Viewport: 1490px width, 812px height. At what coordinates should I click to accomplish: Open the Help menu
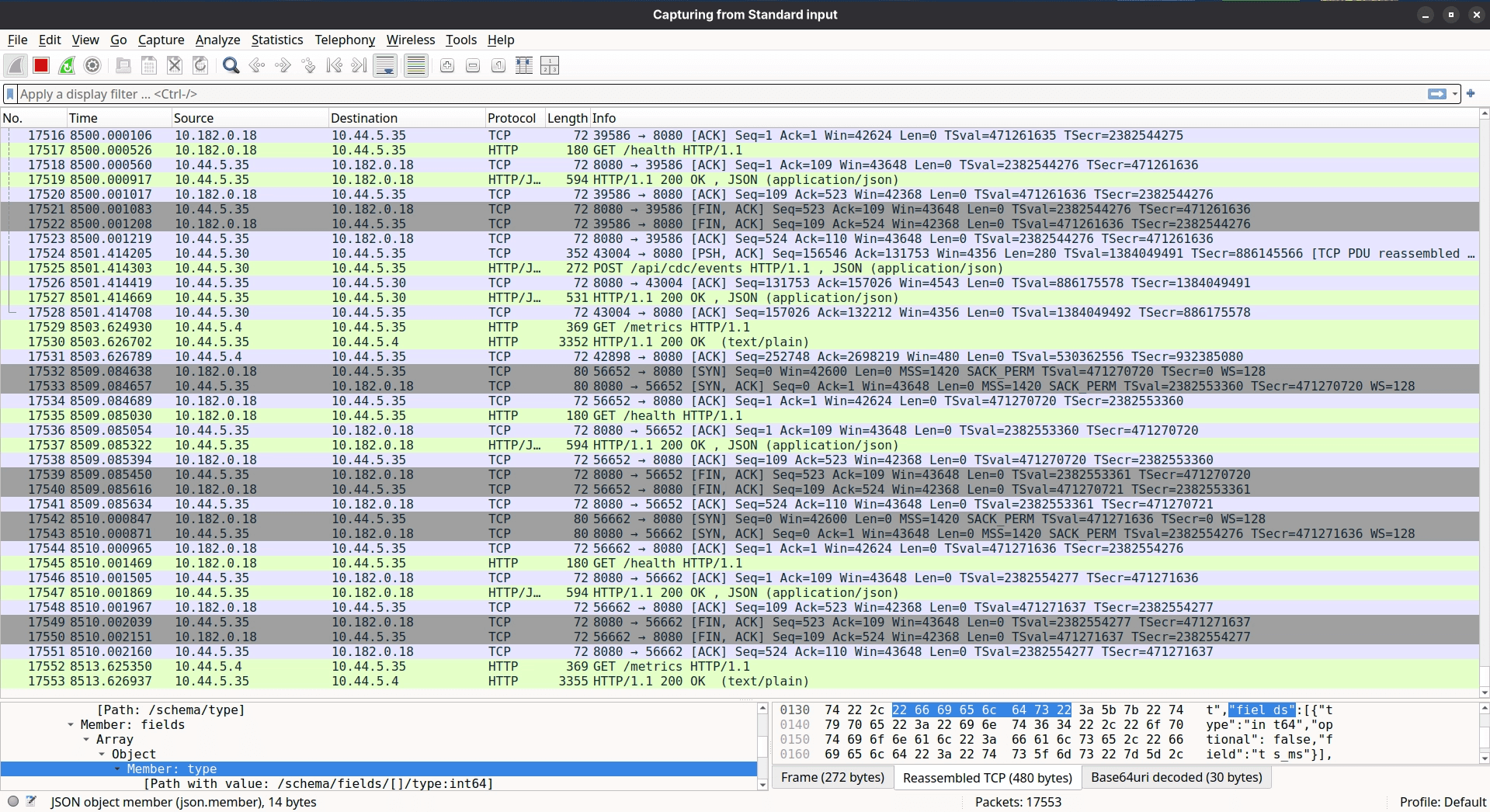pos(501,40)
